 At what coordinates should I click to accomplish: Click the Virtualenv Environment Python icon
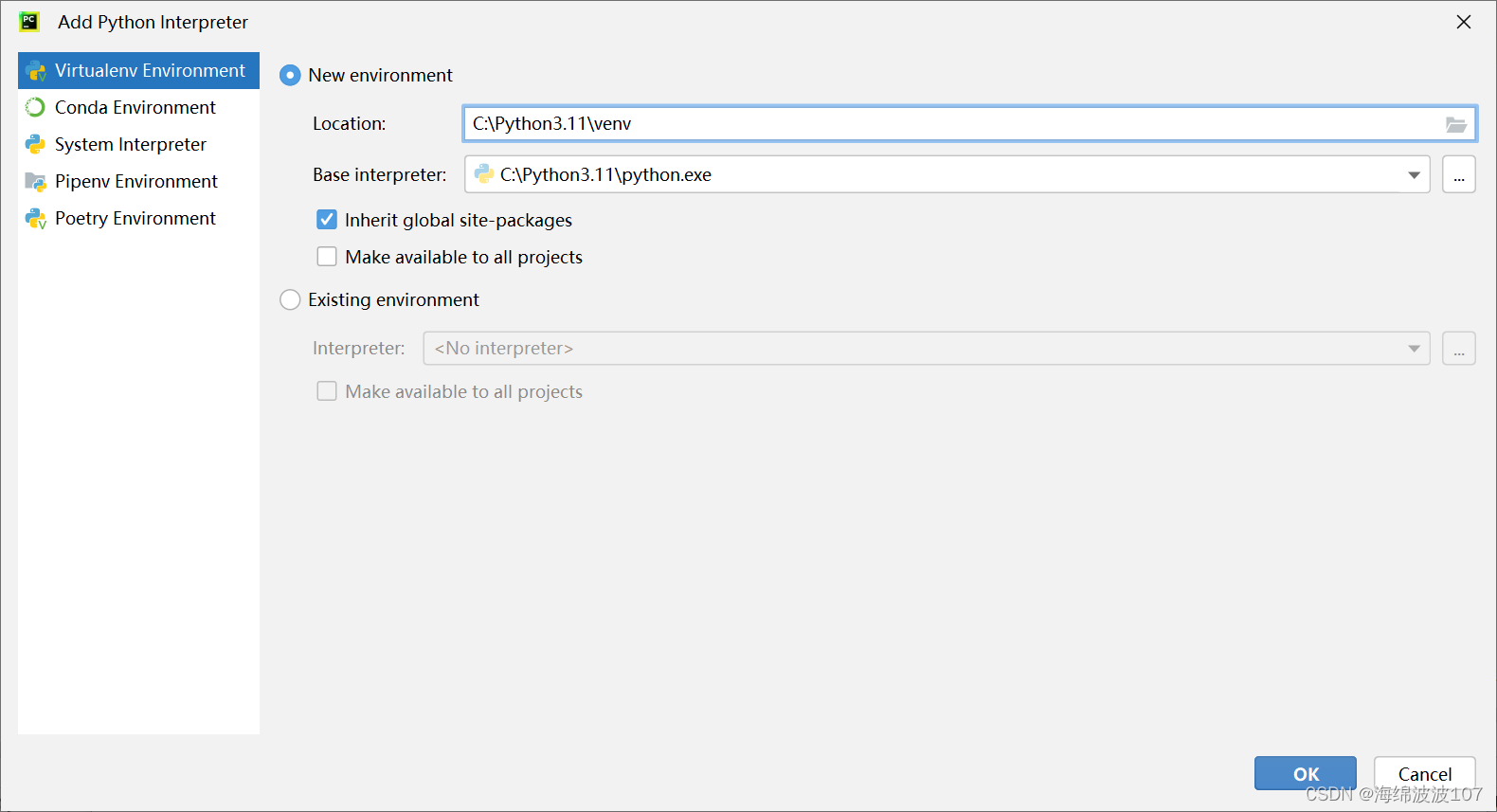click(x=36, y=71)
